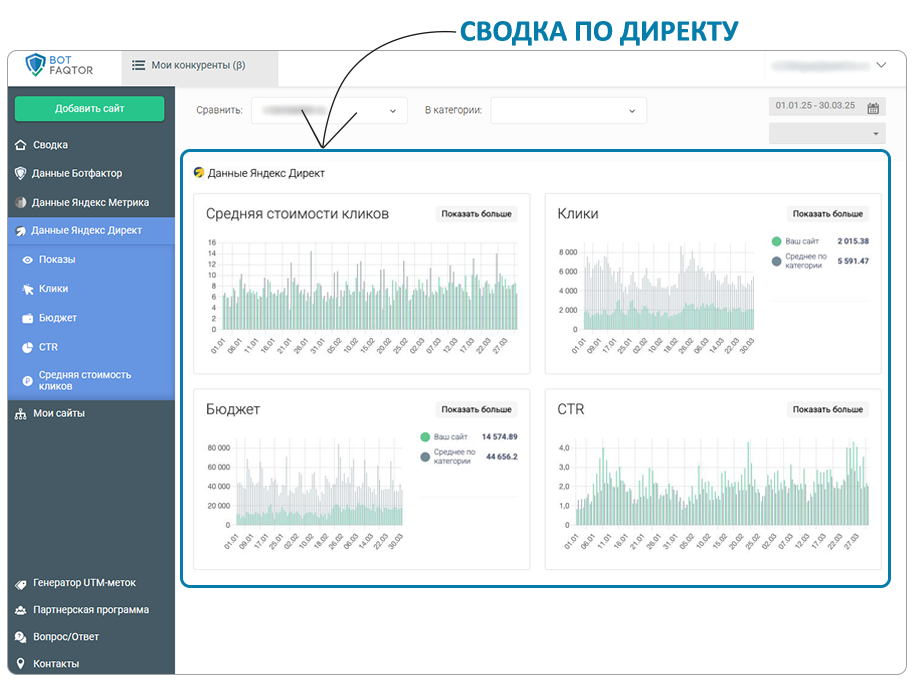
Task: Click the cursor icon beside Клики
Action: [27, 289]
